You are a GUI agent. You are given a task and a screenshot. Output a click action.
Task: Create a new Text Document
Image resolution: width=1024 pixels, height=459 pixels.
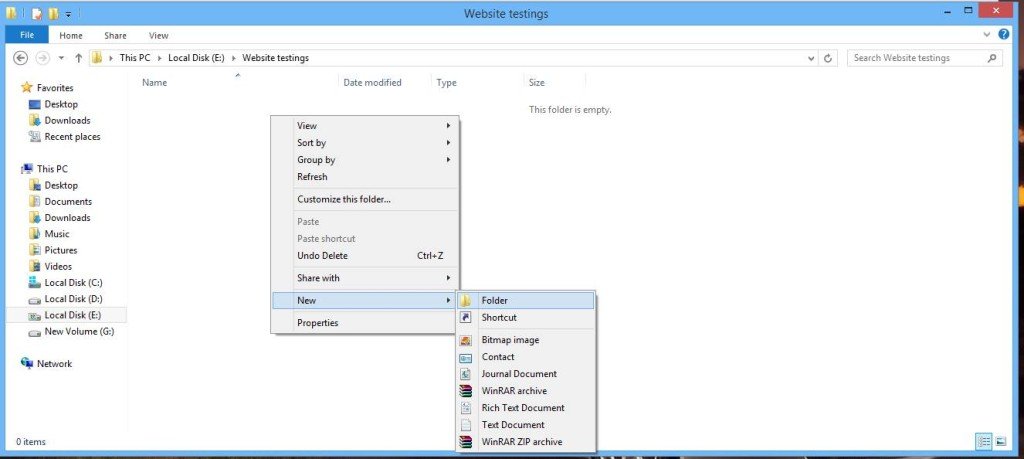point(526,424)
